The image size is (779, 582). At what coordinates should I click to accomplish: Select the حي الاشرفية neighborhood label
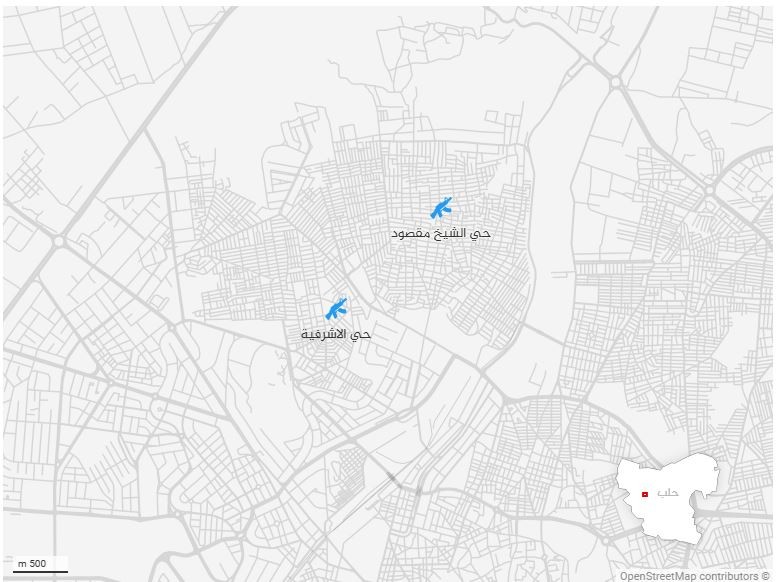336,334
